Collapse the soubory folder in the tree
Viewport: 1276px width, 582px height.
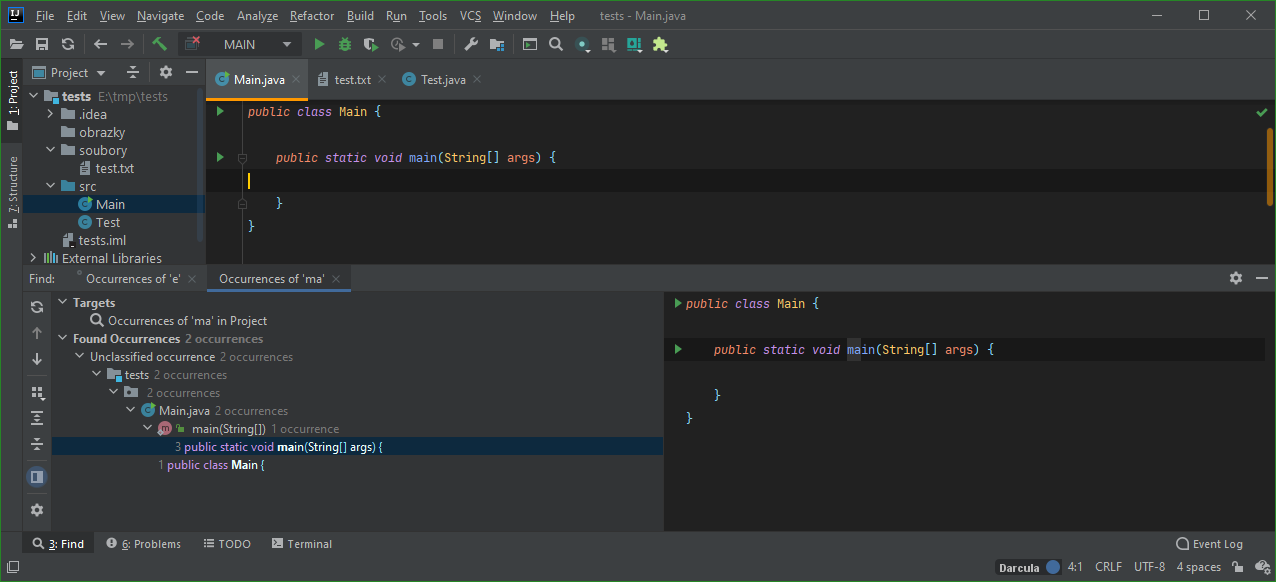[x=50, y=149]
